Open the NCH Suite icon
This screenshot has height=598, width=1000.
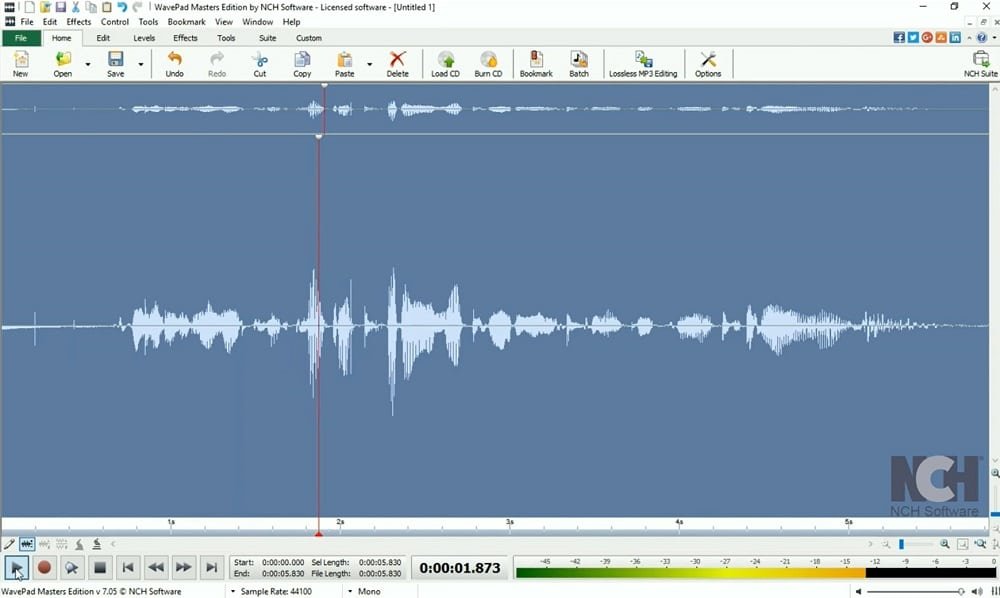coord(980,64)
